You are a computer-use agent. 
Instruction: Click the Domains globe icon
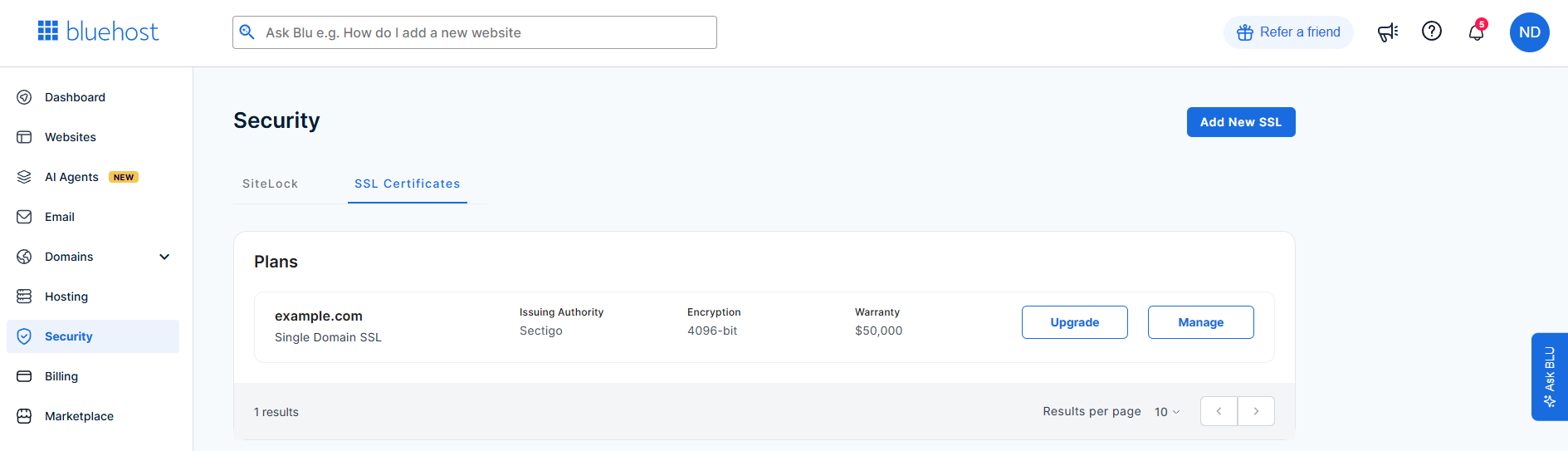[24, 257]
